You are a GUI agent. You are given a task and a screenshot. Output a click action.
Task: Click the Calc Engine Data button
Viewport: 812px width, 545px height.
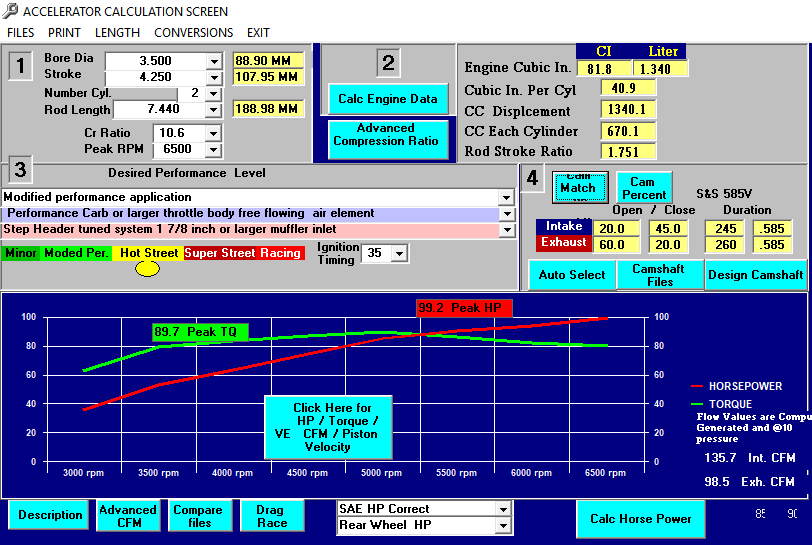[388, 99]
